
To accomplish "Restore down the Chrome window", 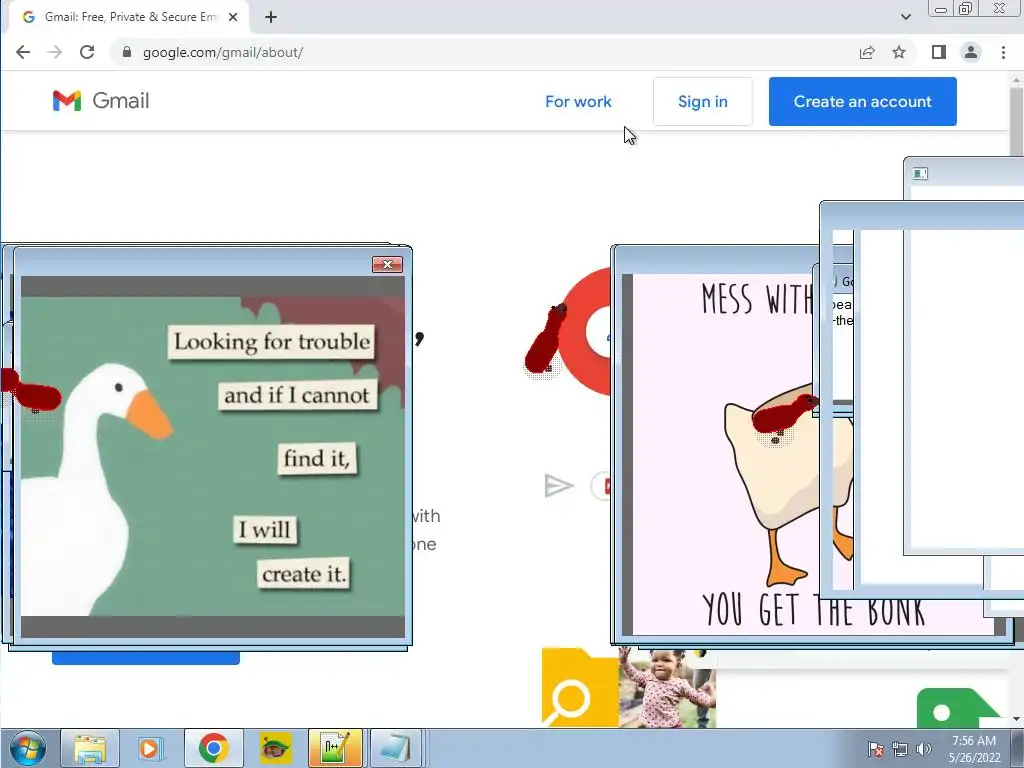I will click(965, 9).
